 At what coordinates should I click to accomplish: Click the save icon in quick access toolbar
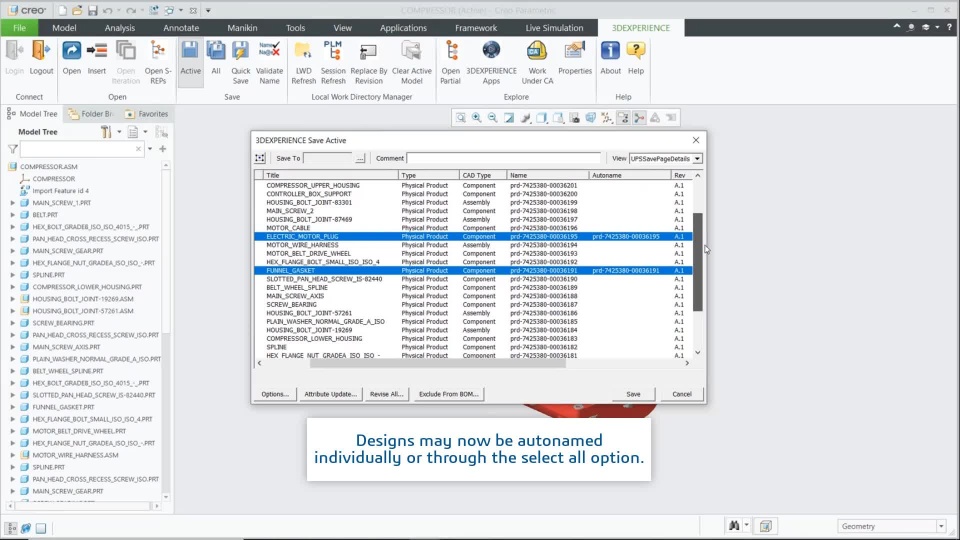(92, 10)
